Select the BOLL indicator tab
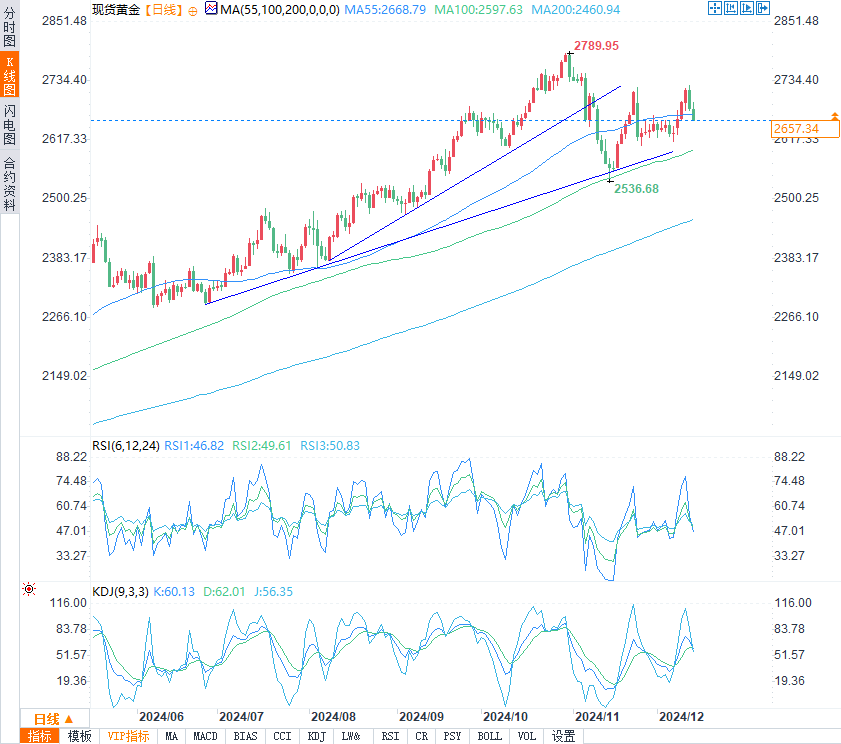 (x=489, y=736)
